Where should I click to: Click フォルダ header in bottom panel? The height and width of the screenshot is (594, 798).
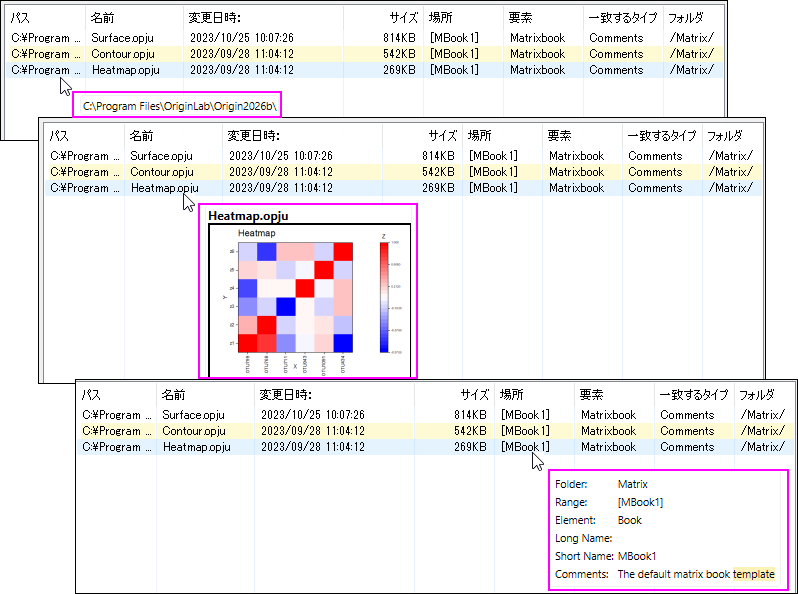pos(756,395)
